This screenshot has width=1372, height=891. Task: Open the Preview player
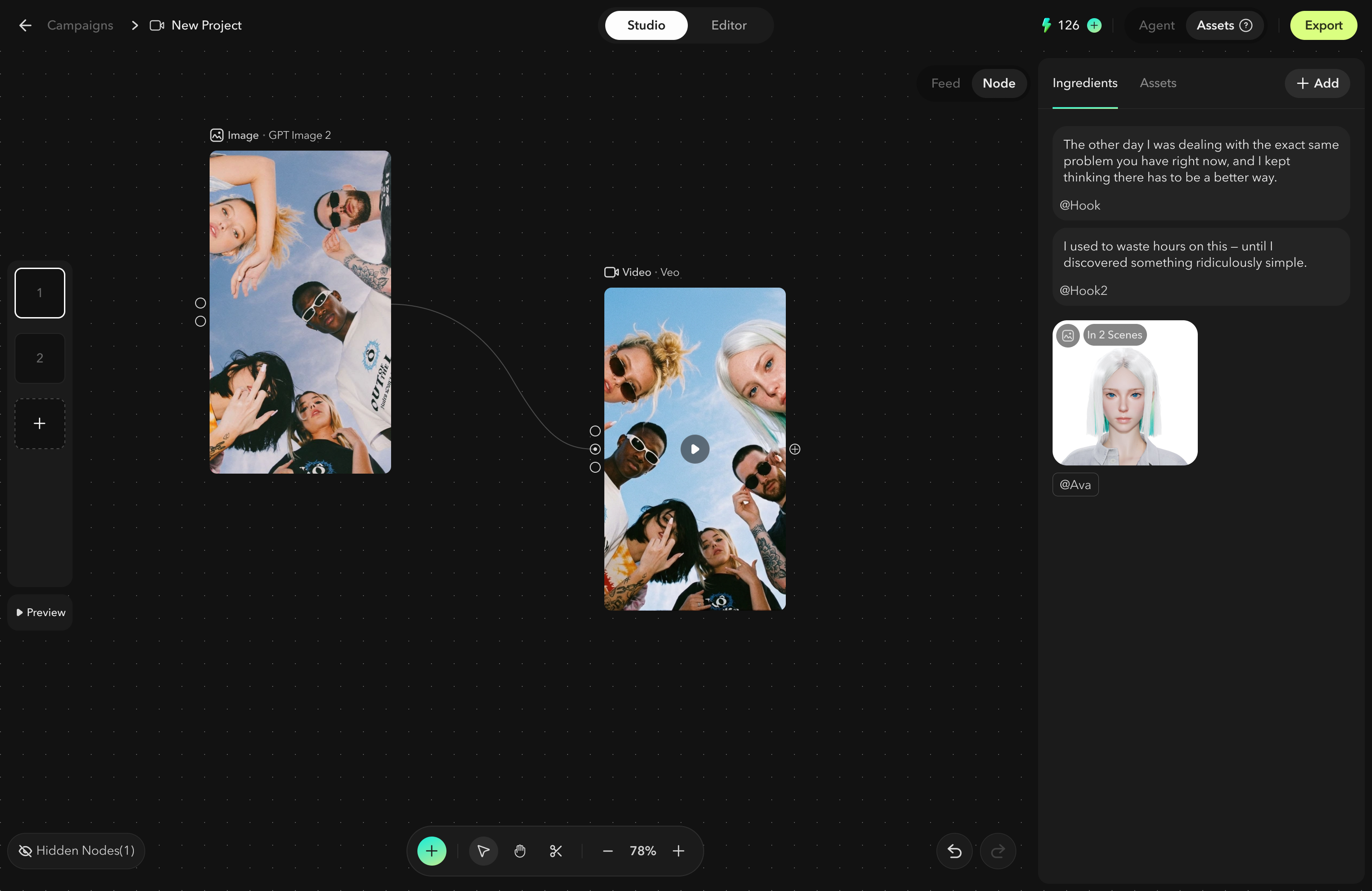(40, 612)
